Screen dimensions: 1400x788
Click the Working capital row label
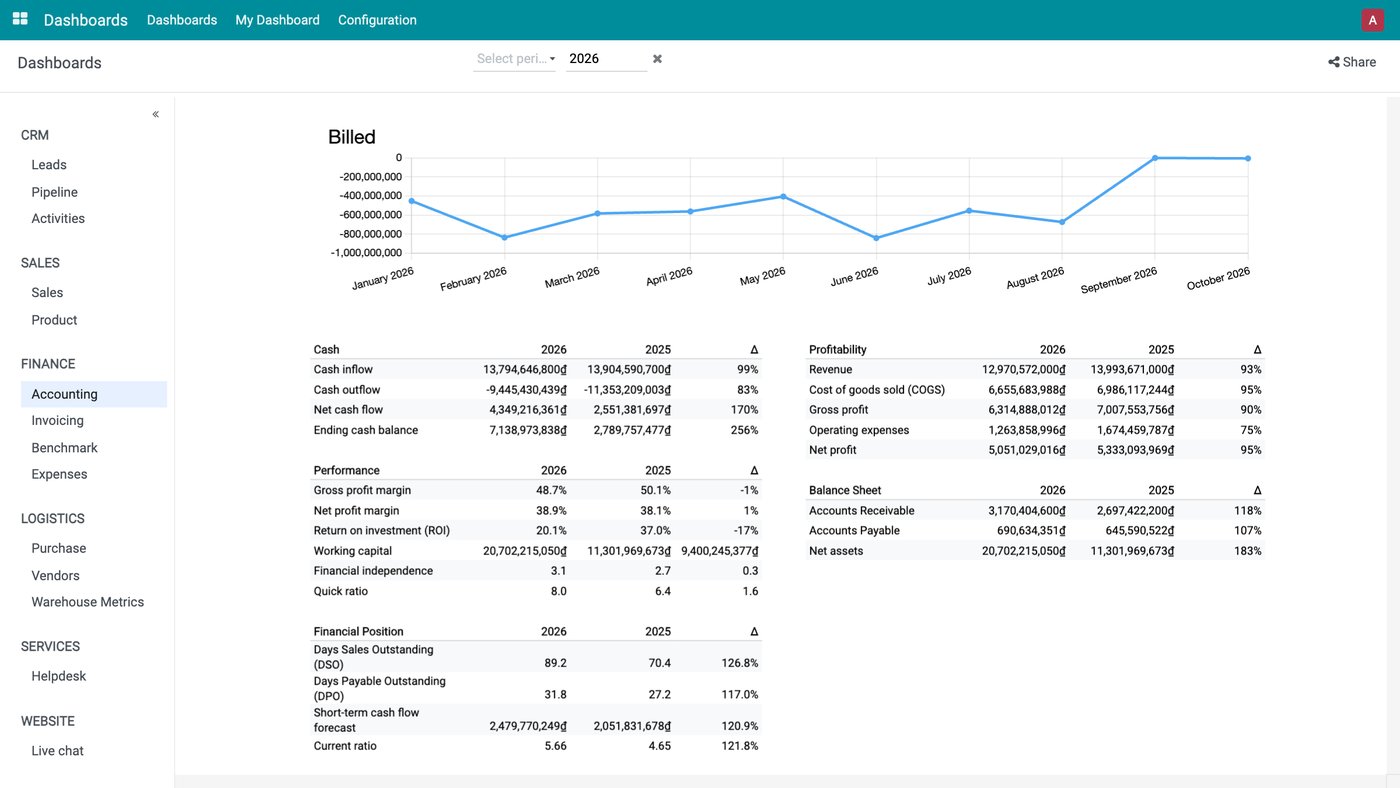pyautogui.click(x=353, y=551)
